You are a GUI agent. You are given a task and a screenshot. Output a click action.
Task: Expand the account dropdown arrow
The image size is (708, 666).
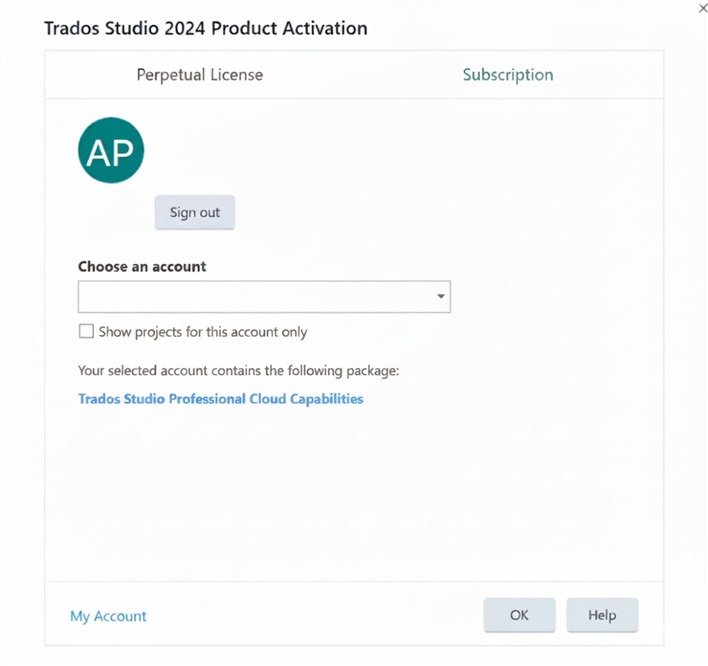440,297
